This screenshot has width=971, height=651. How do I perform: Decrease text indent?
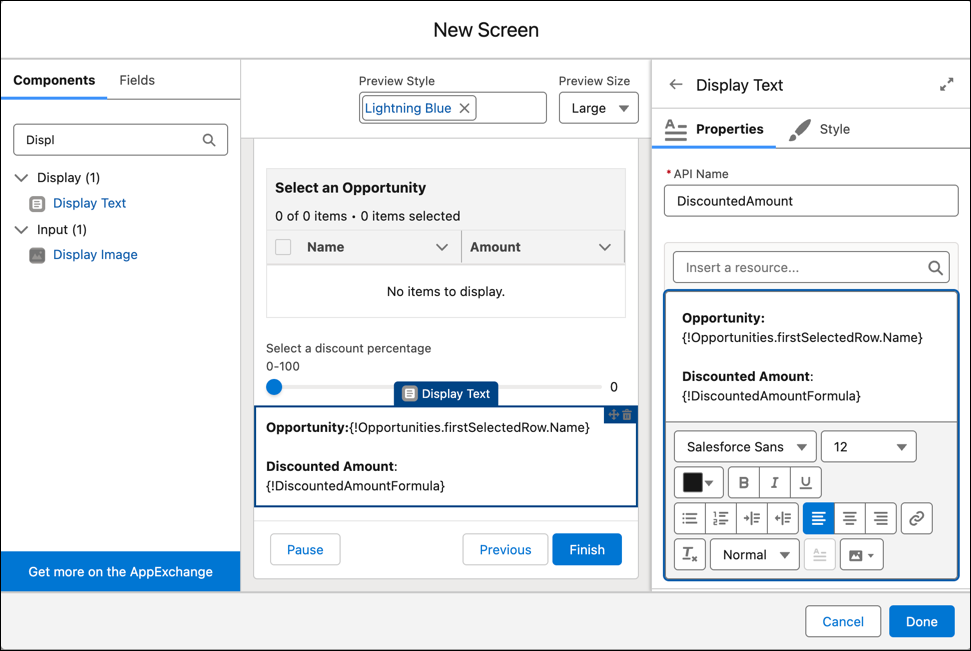pyautogui.click(x=783, y=518)
